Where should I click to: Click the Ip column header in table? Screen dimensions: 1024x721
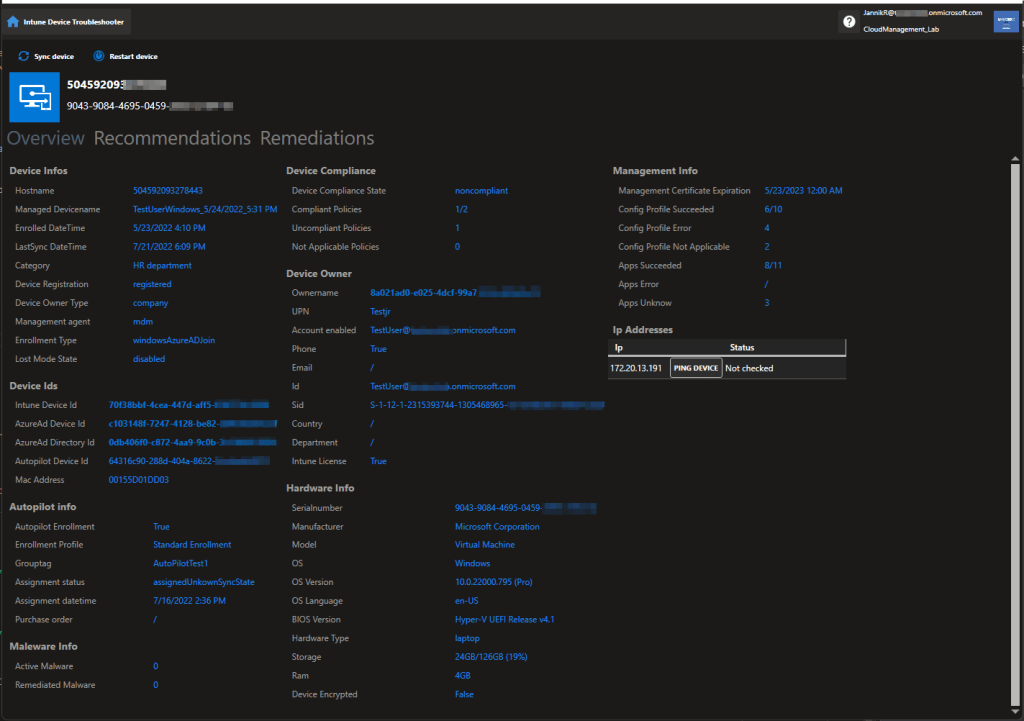pos(618,348)
